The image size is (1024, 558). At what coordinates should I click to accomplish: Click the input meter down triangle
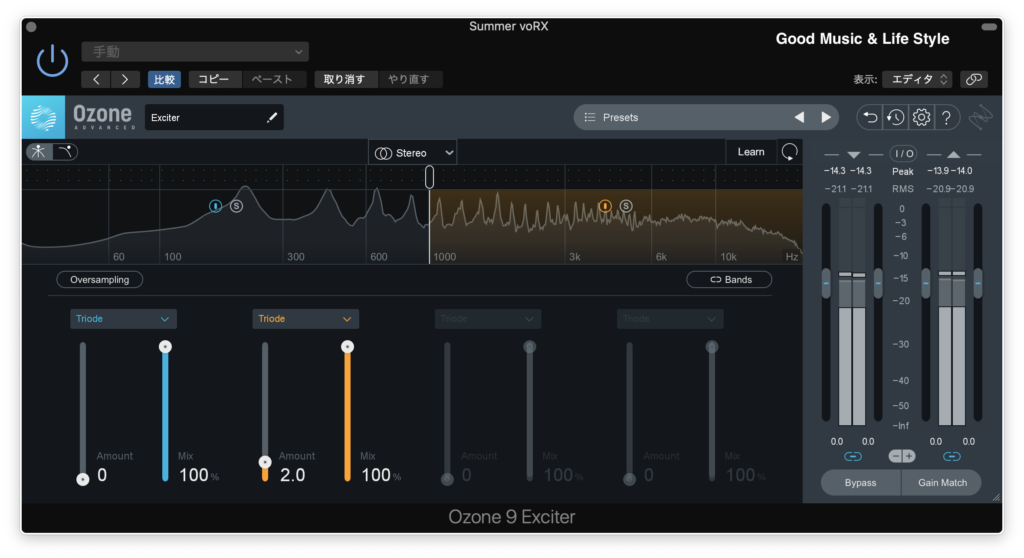tap(853, 155)
